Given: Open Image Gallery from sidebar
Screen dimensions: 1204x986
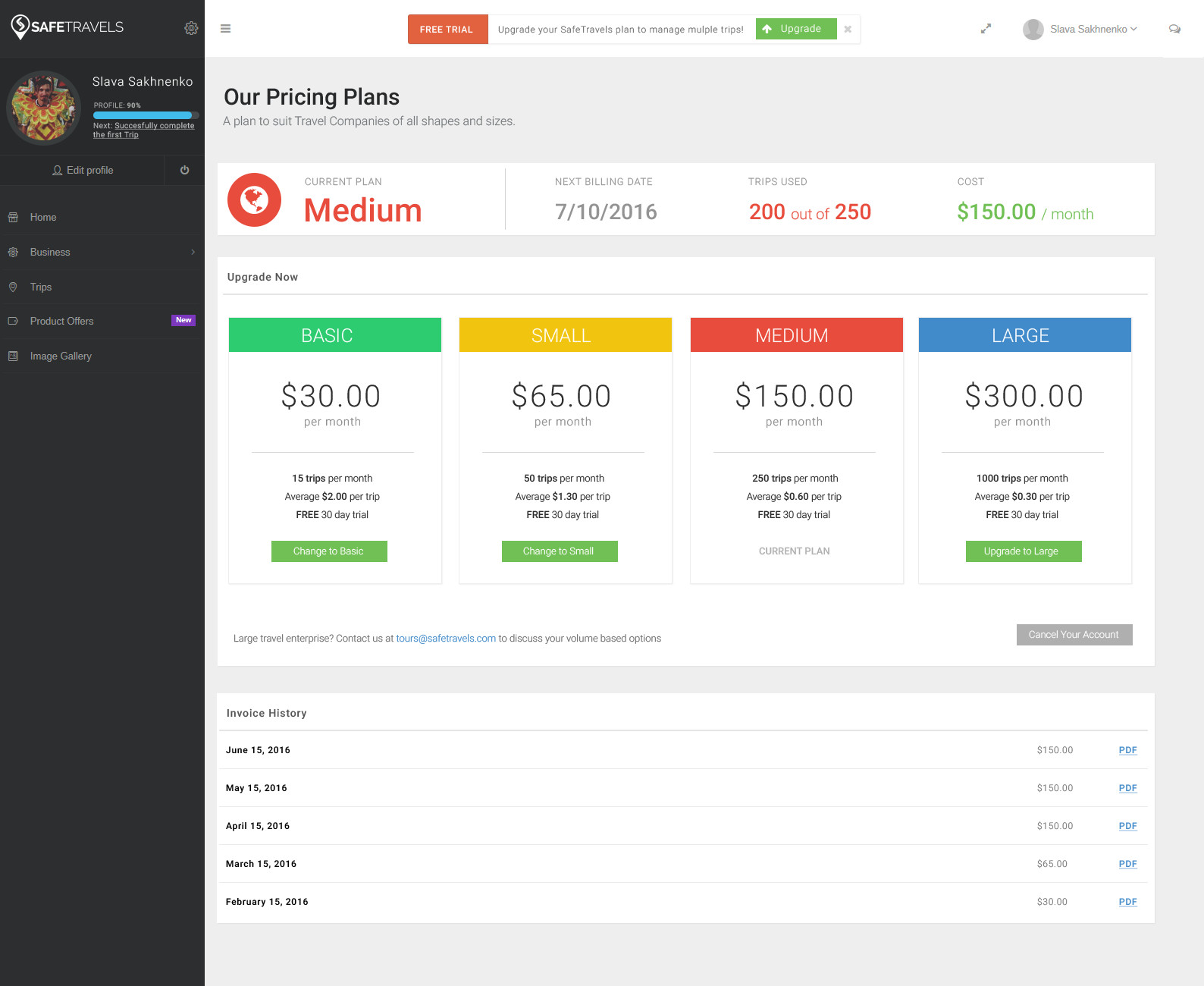Looking at the screenshot, I should [x=61, y=356].
